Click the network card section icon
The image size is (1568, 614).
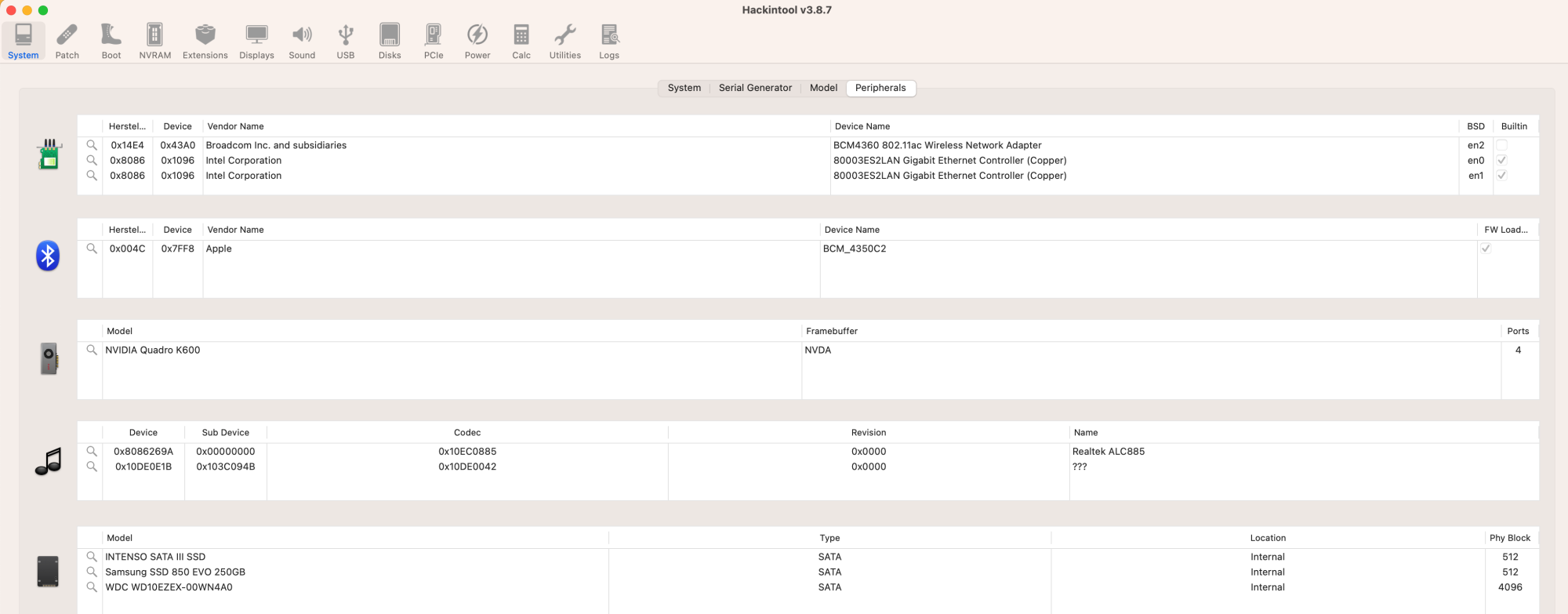point(49,154)
